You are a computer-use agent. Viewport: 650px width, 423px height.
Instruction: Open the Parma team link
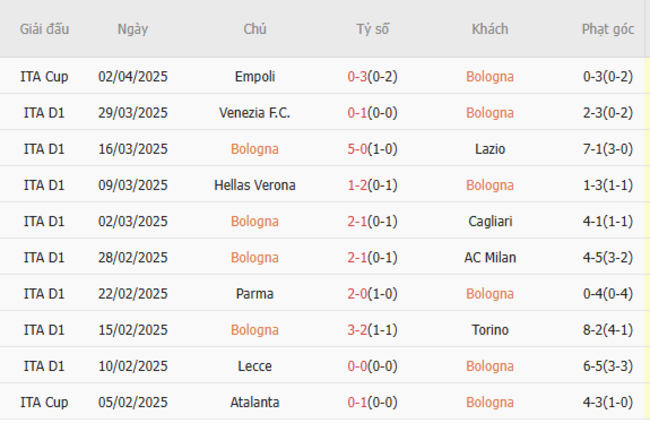254,294
